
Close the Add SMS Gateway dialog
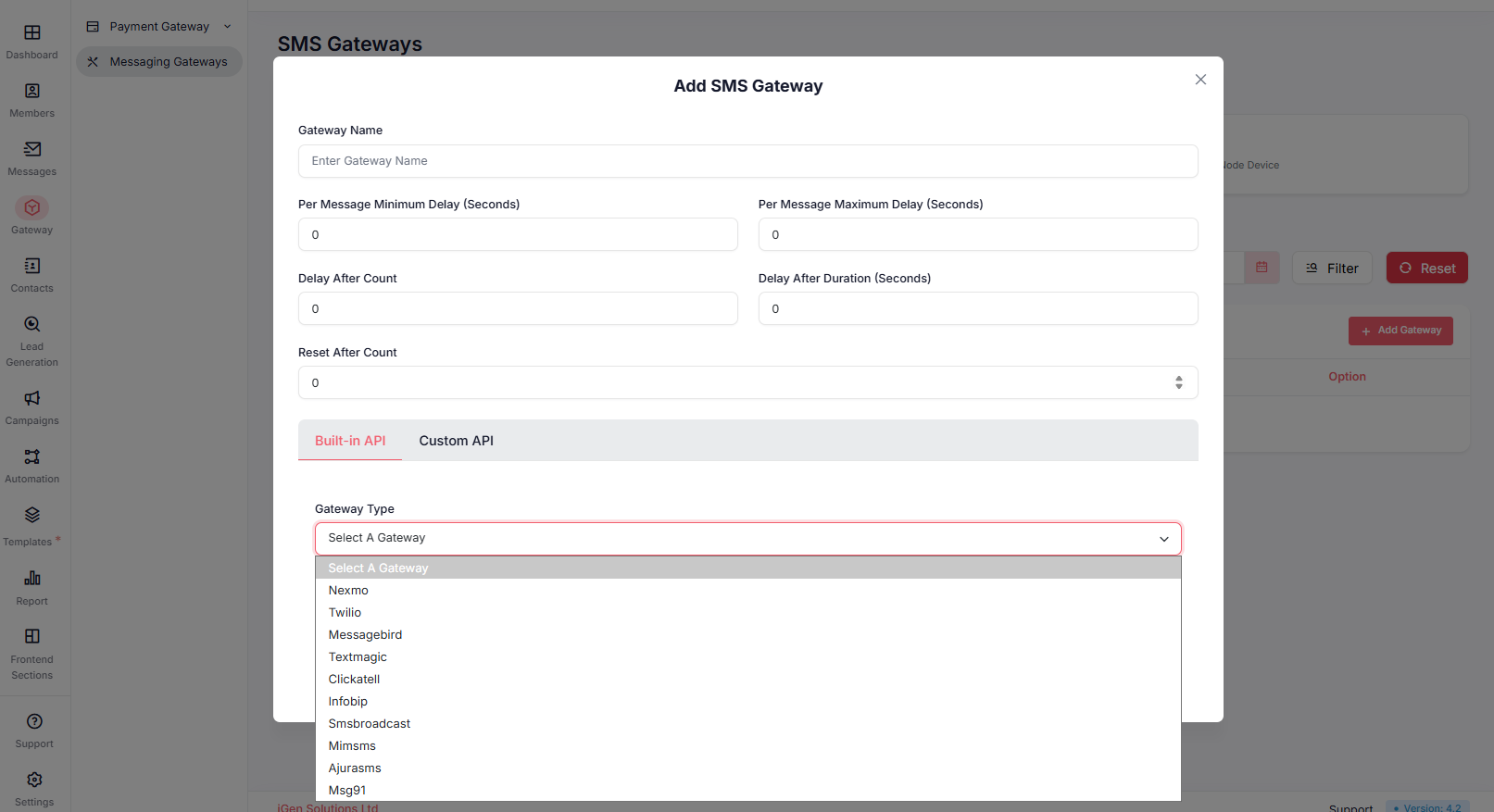pyautogui.click(x=1200, y=80)
